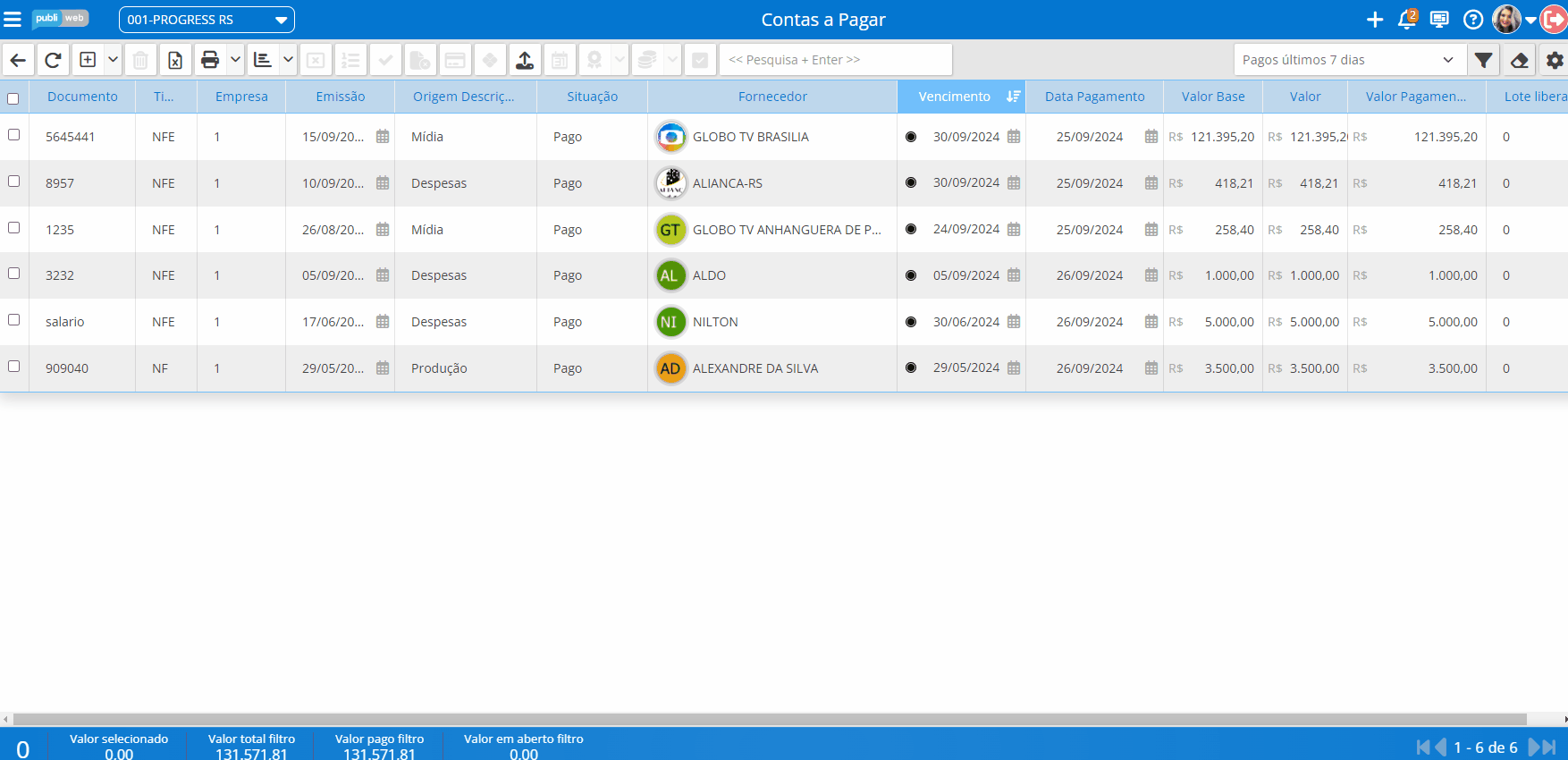
Task: Sort by the Emissão column header
Action: coord(340,97)
